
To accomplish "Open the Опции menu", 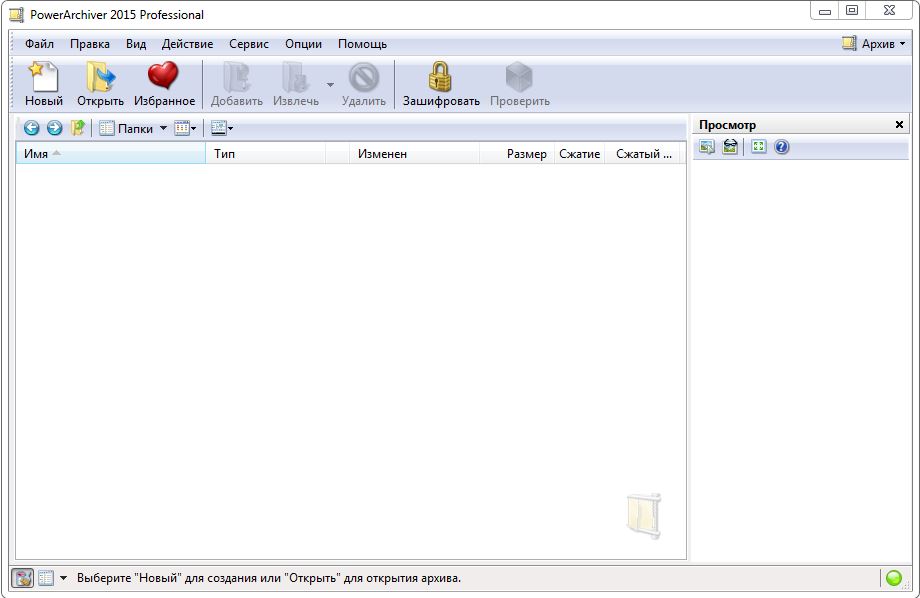I will (x=303, y=44).
